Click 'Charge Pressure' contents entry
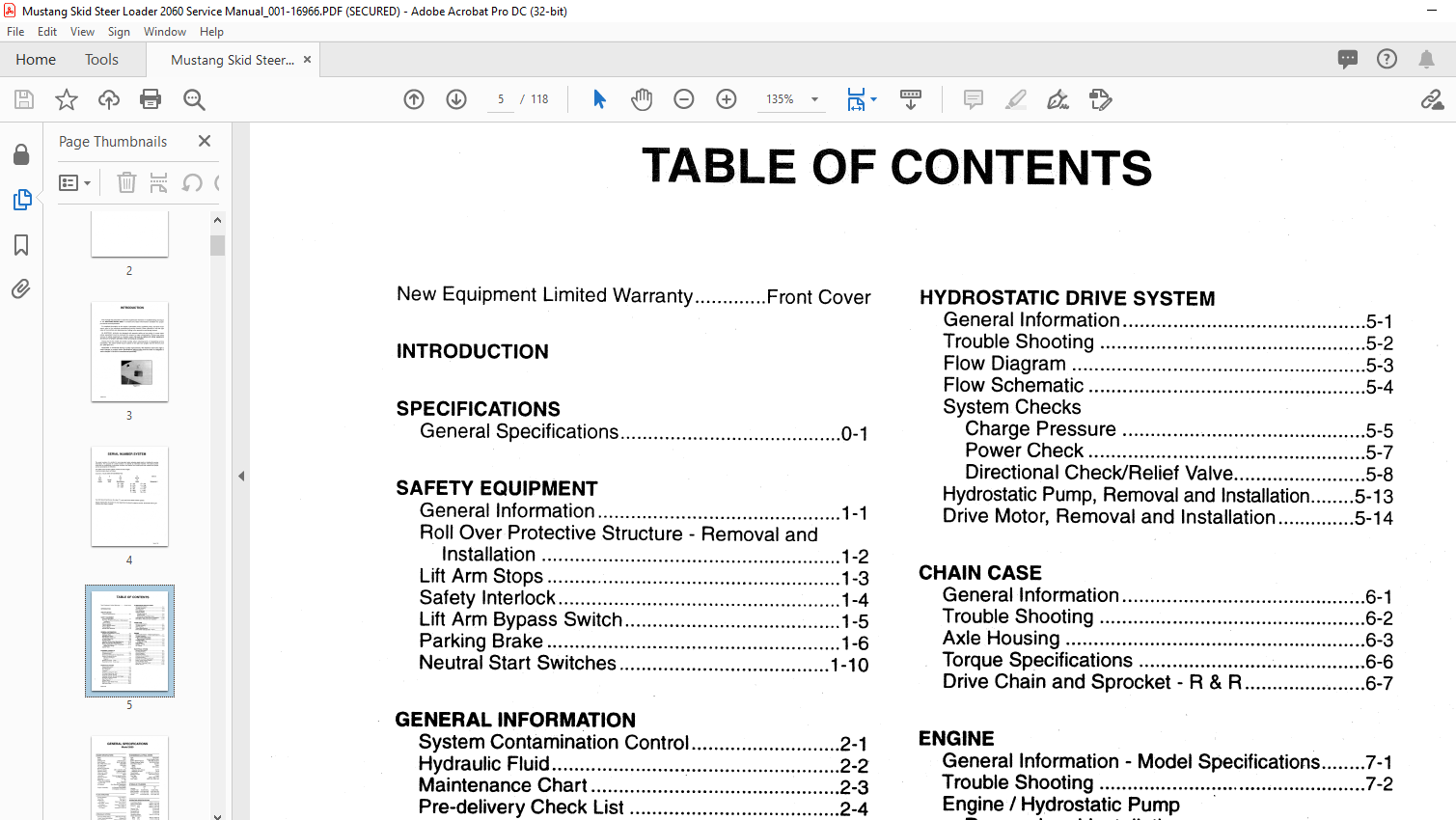 [1179, 429]
